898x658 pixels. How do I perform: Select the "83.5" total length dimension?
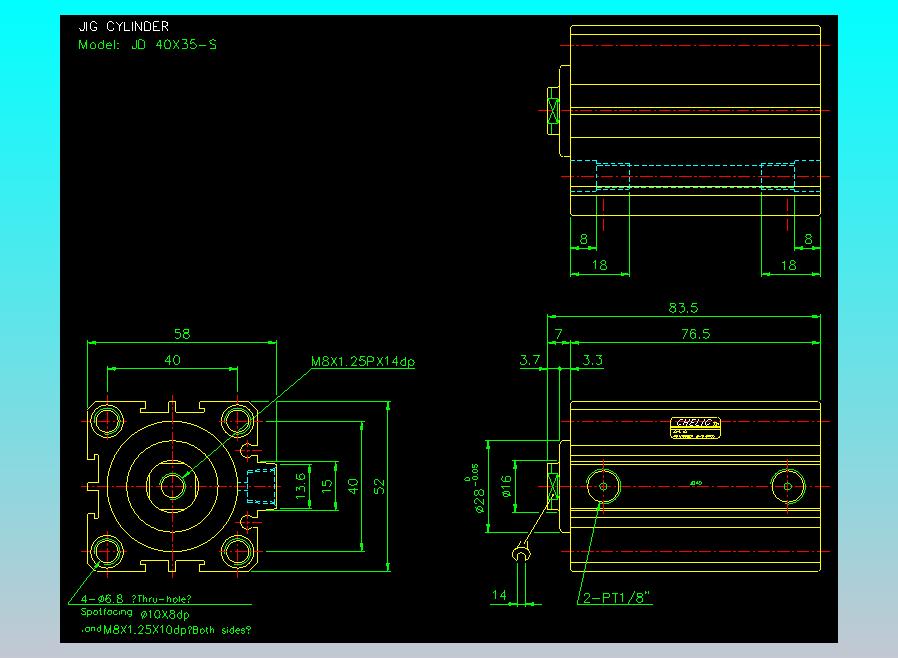(x=684, y=308)
